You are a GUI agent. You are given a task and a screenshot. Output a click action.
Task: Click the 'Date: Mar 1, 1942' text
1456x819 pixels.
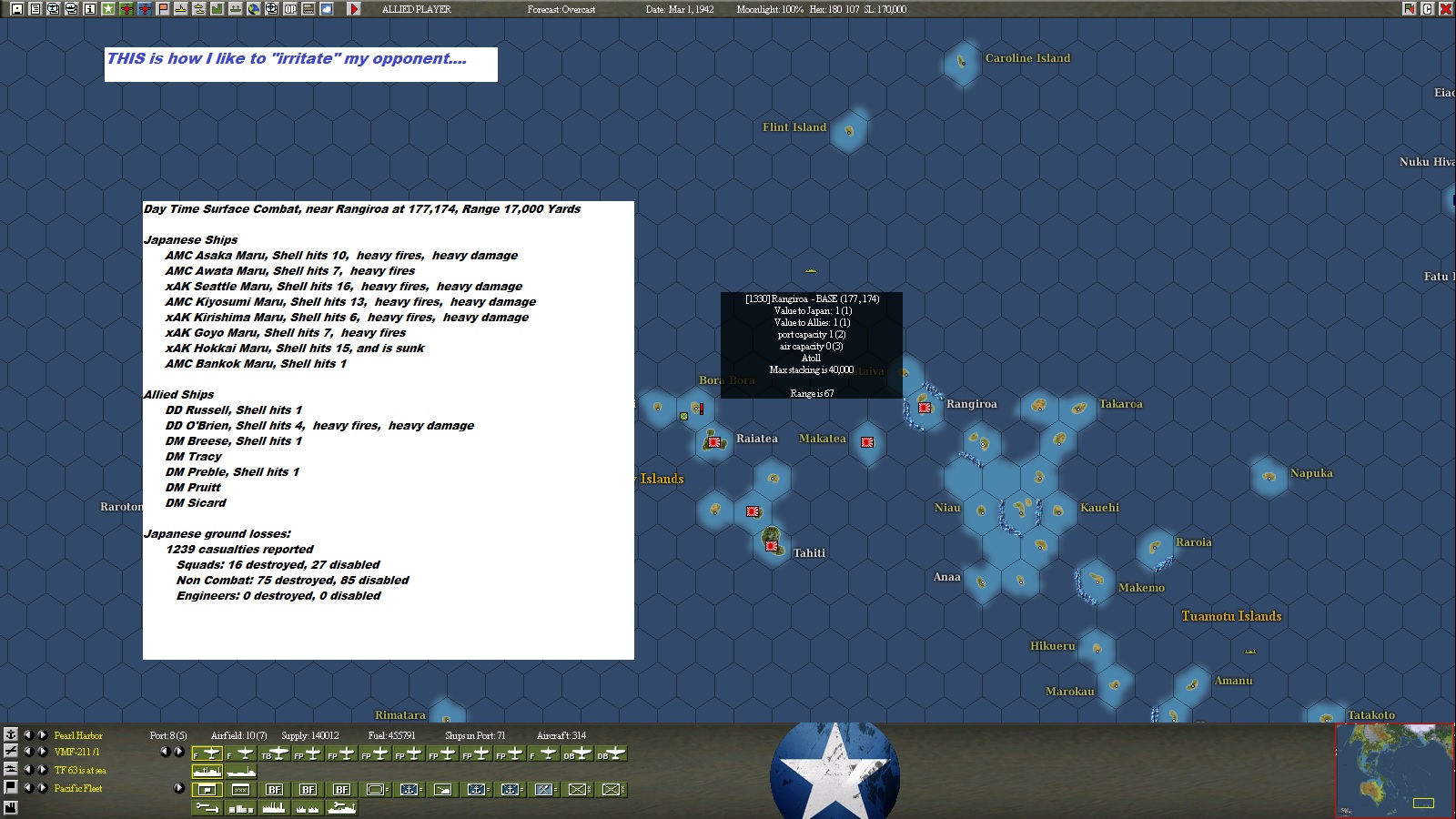[x=680, y=9]
